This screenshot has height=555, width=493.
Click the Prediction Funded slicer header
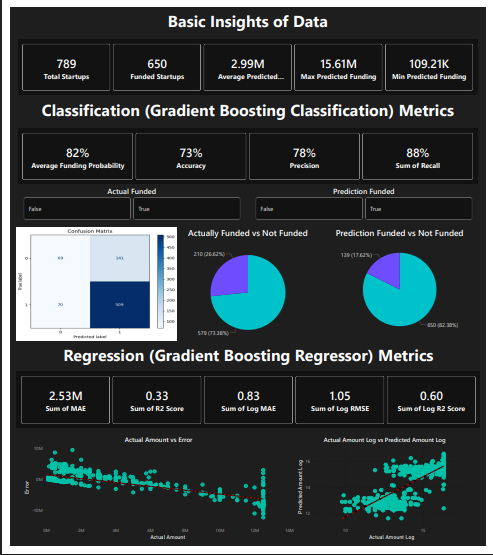click(363, 191)
